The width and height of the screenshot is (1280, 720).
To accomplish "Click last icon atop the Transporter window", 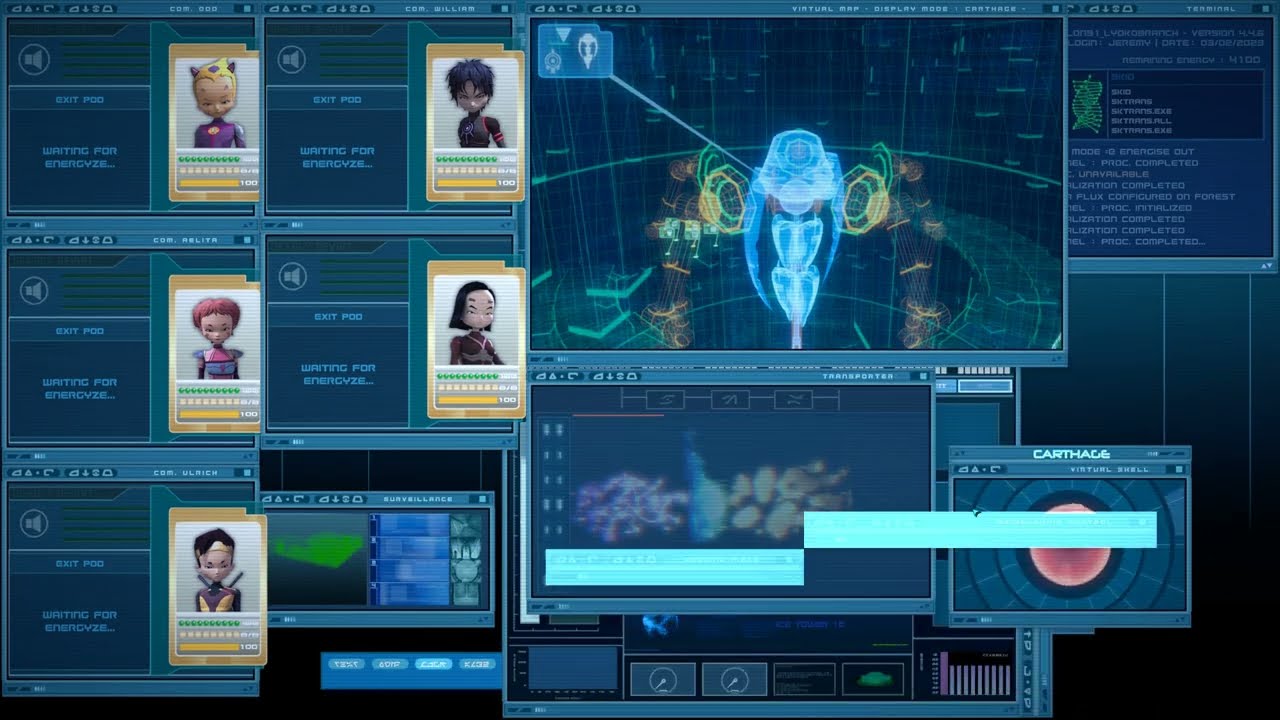I will (x=793, y=400).
